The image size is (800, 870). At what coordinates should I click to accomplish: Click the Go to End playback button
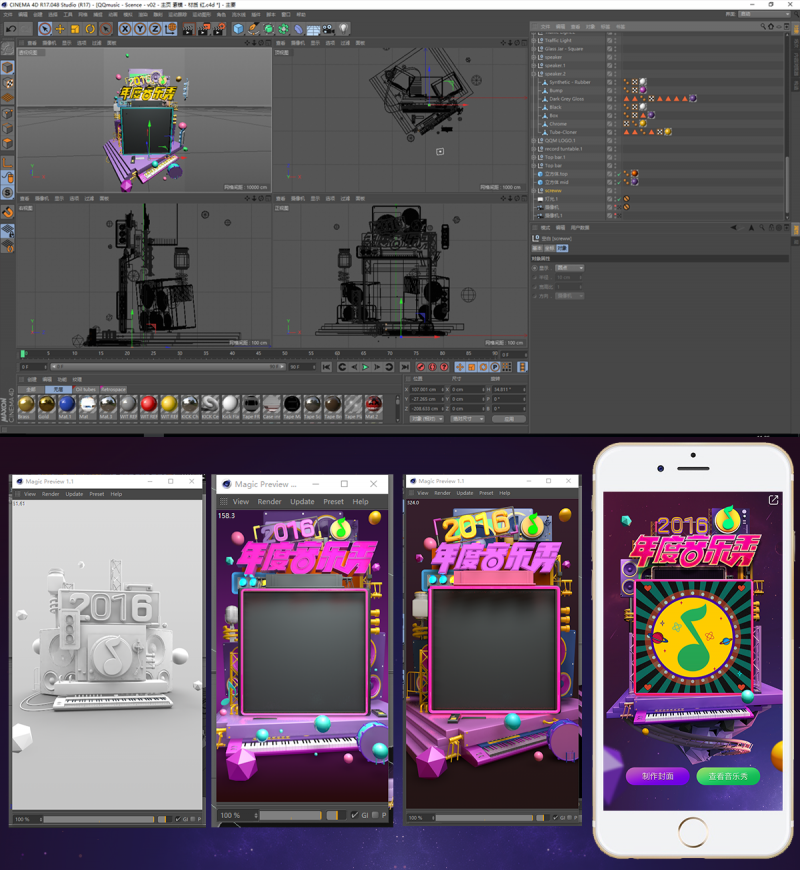tap(405, 367)
